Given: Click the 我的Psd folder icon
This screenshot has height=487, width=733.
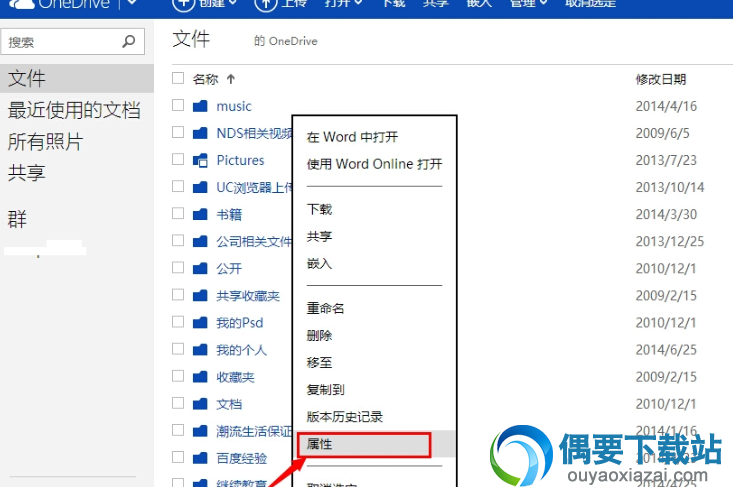Looking at the screenshot, I should 200,322.
